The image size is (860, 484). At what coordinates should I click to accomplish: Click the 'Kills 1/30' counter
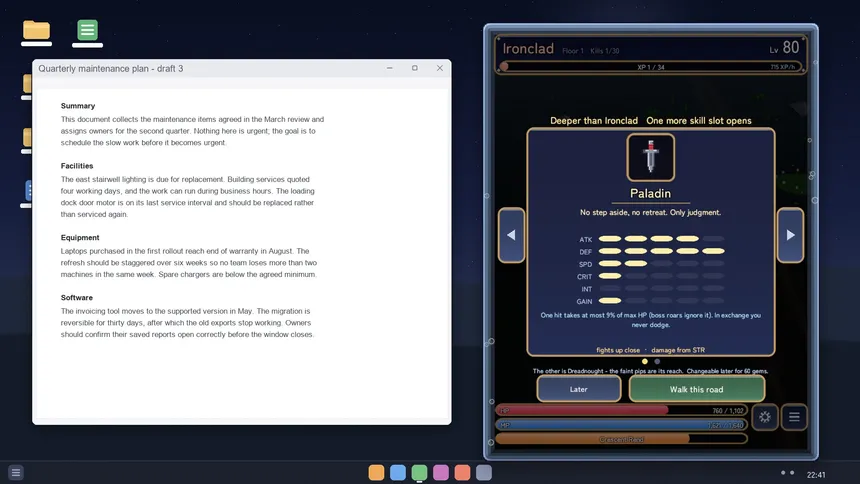[x=605, y=51]
